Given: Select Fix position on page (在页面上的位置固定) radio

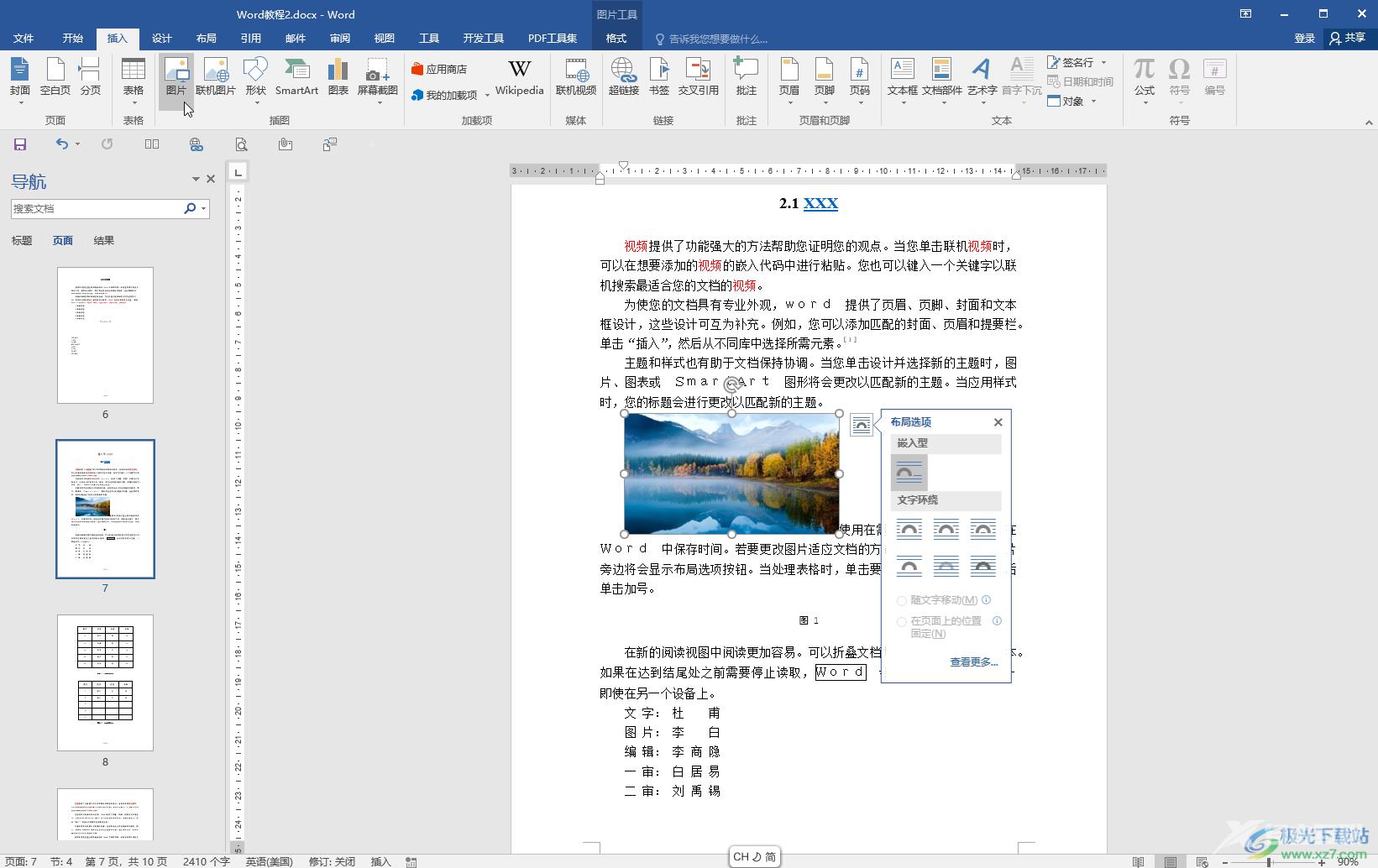Looking at the screenshot, I should tap(902, 622).
